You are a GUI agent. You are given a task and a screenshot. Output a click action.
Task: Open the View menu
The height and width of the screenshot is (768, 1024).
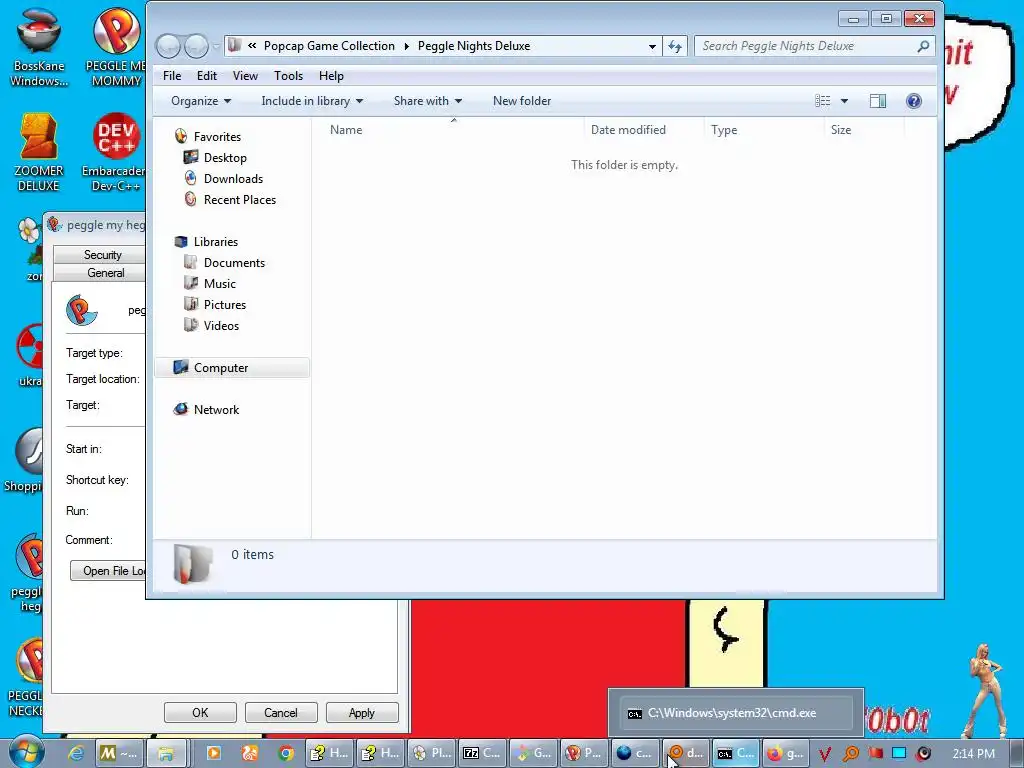tap(246, 76)
